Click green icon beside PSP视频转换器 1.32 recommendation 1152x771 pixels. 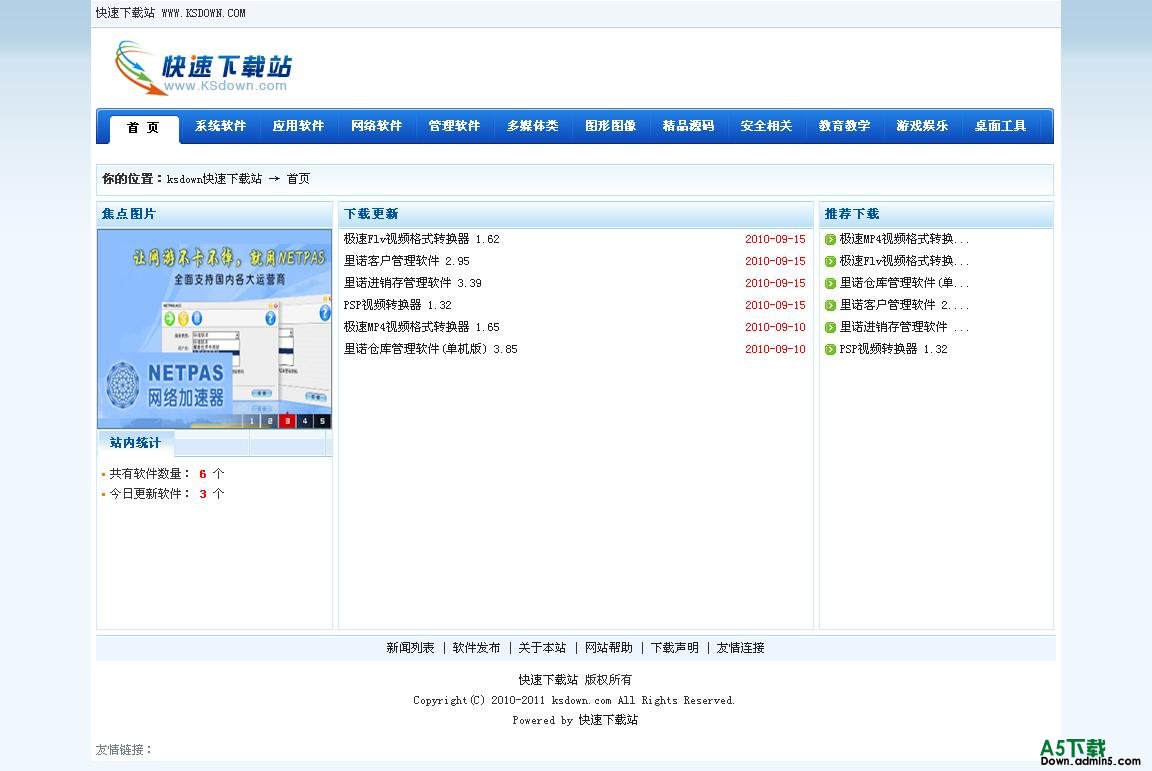pos(830,349)
